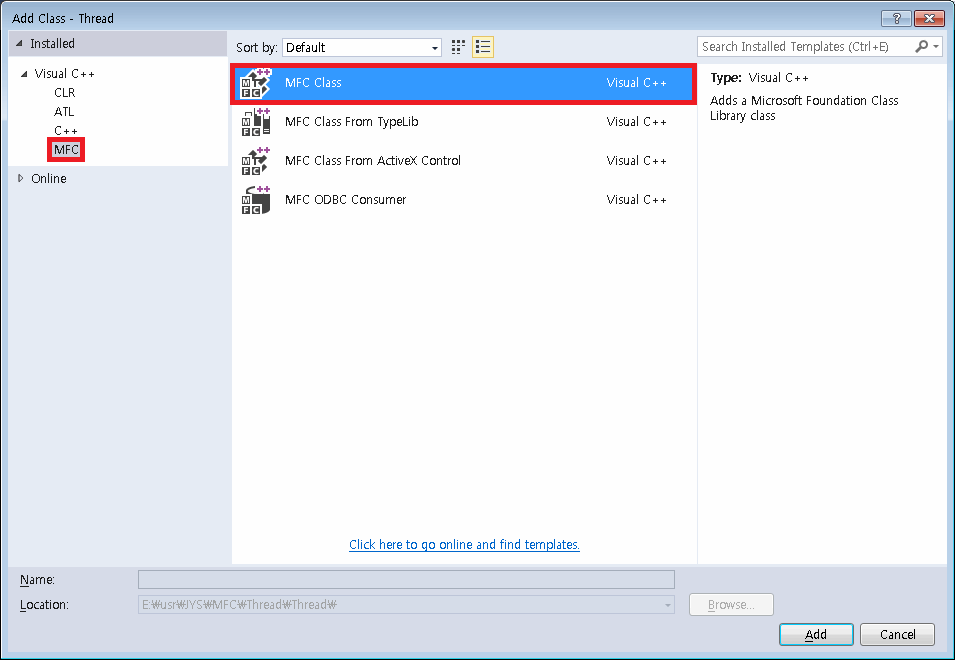Collapse the Visual C++ tree node
This screenshot has height=660, width=955.
pos(24,74)
